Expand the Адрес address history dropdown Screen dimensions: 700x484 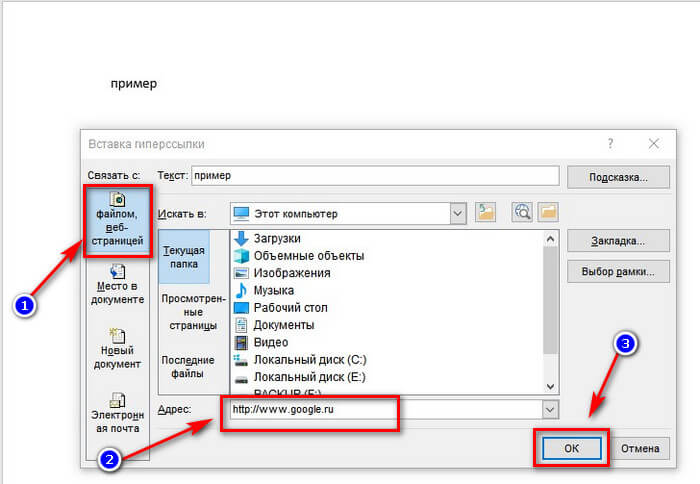(x=550, y=409)
